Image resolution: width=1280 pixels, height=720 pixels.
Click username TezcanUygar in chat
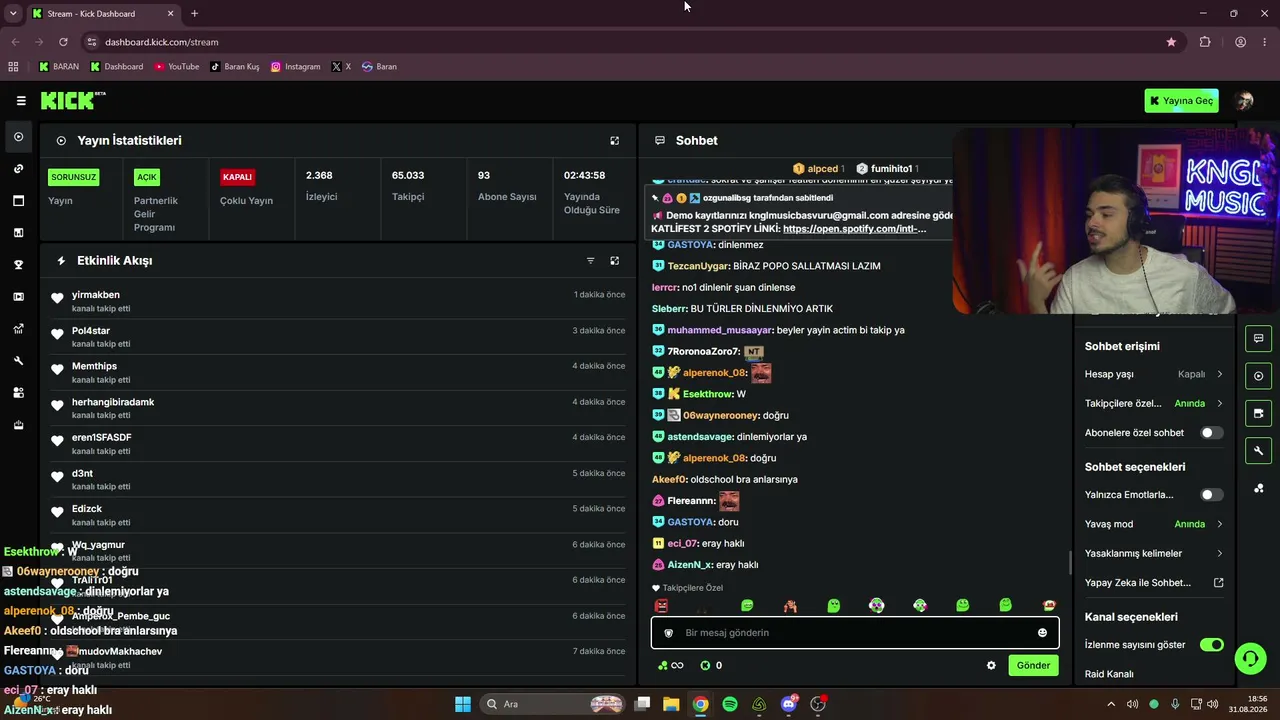point(698,266)
